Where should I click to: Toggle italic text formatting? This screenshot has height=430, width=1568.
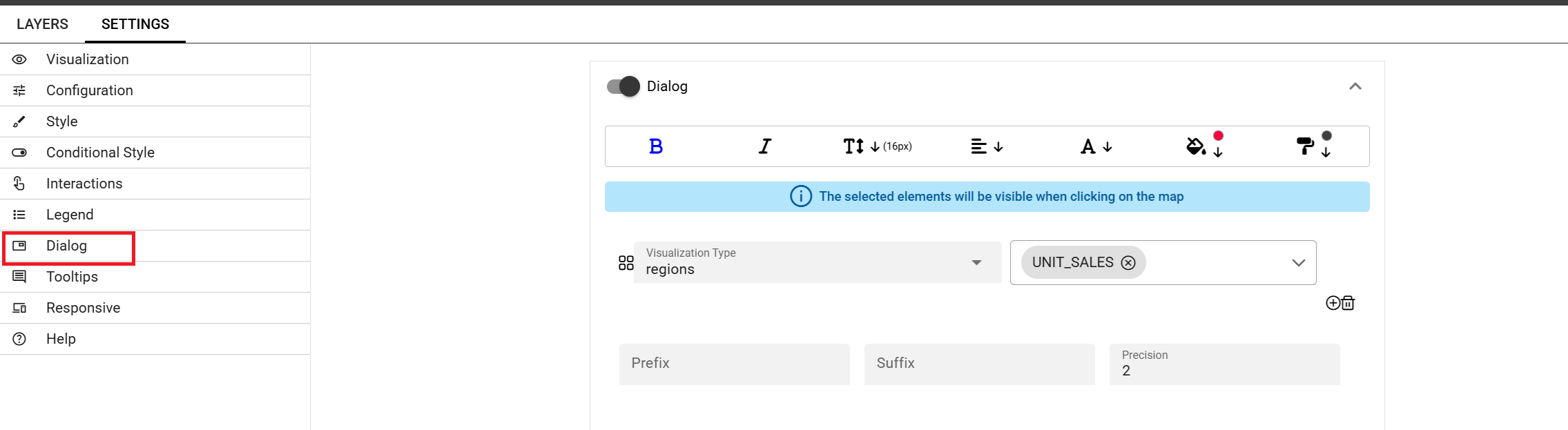pos(765,146)
